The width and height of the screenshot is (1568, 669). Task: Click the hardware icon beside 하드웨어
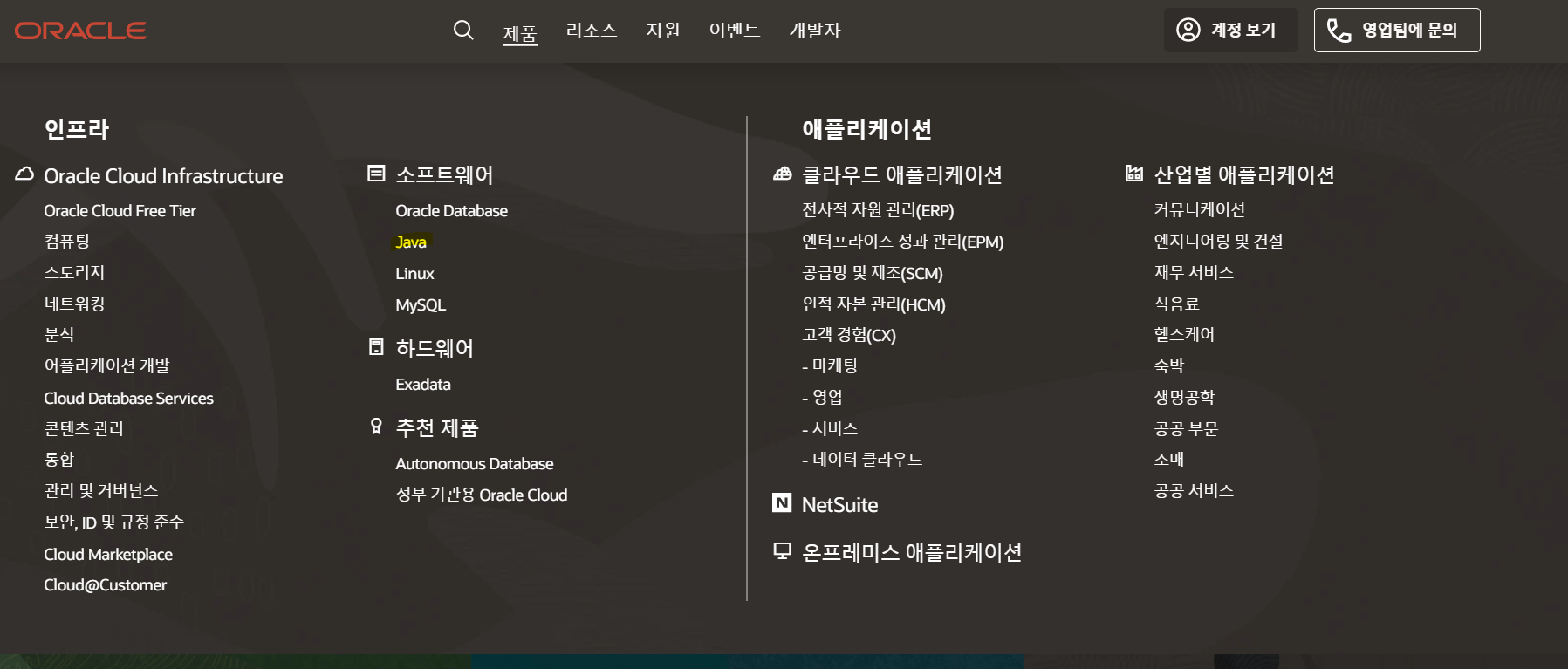[376, 347]
